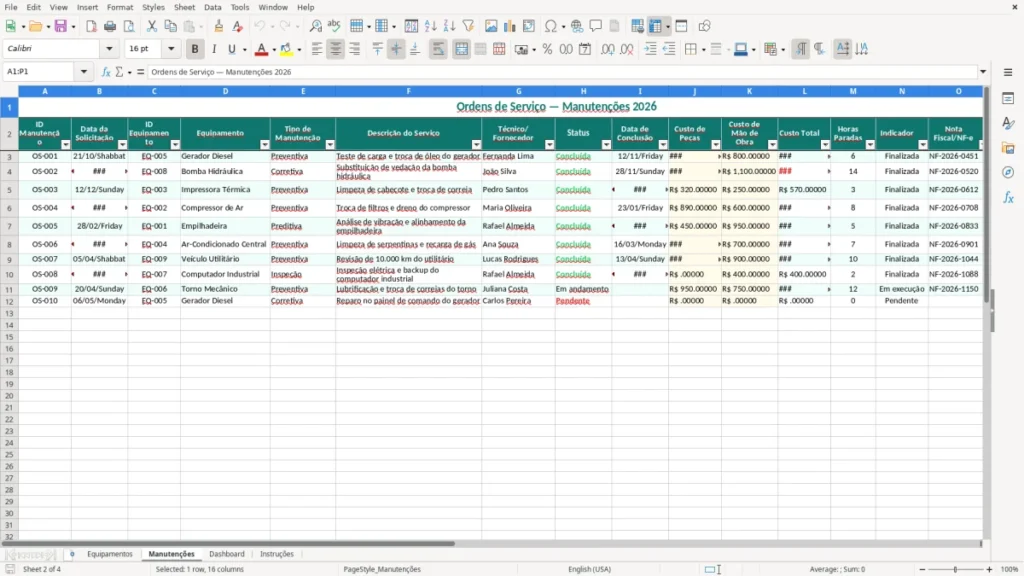The height and width of the screenshot is (576, 1024).
Task: Print the document via printer icon
Action: pyautogui.click(x=110, y=26)
